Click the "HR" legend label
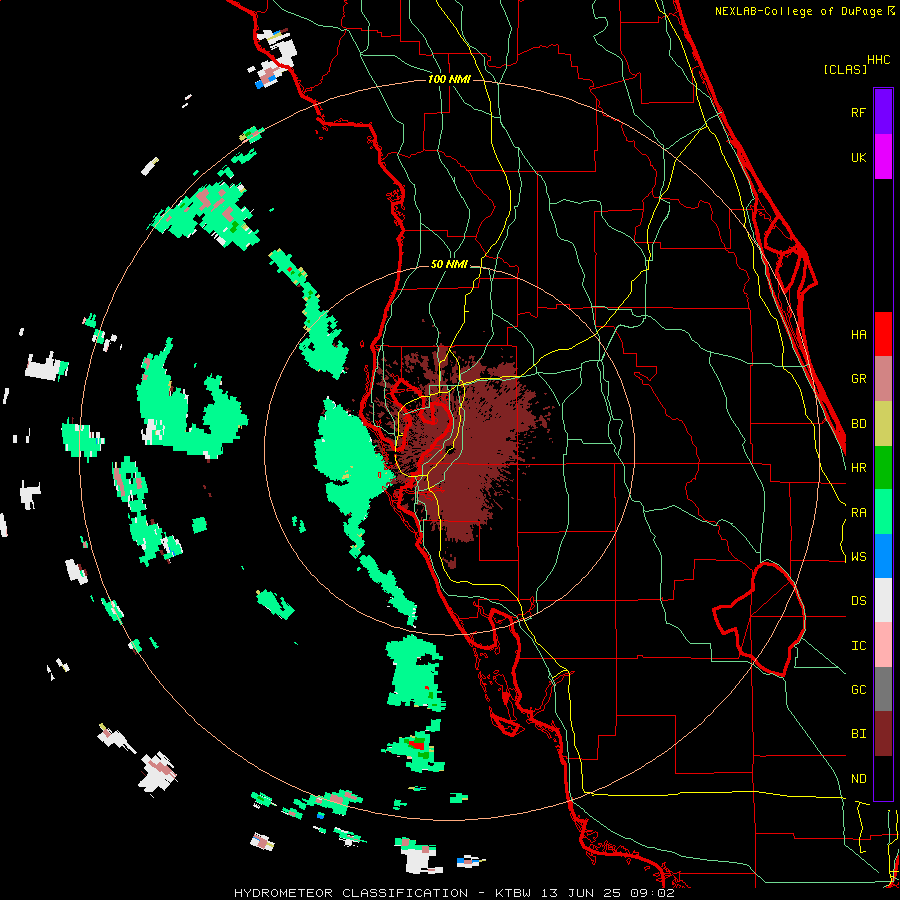Viewport: 900px width, 900px height. tap(858, 468)
